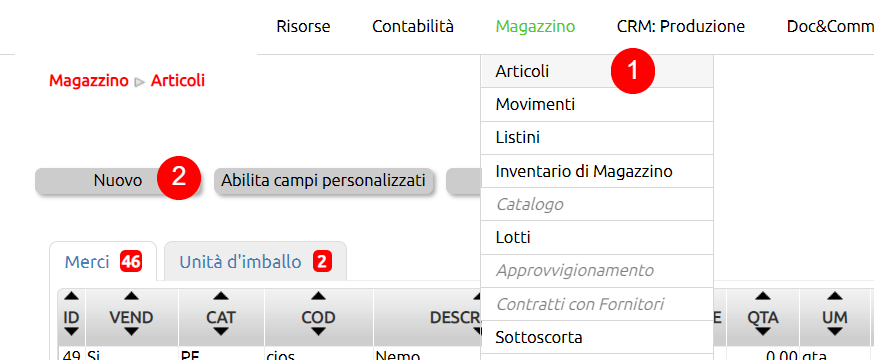Sort QTA column ascending arrow
The width and height of the screenshot is (874, 360).
(x=763, y=296)
